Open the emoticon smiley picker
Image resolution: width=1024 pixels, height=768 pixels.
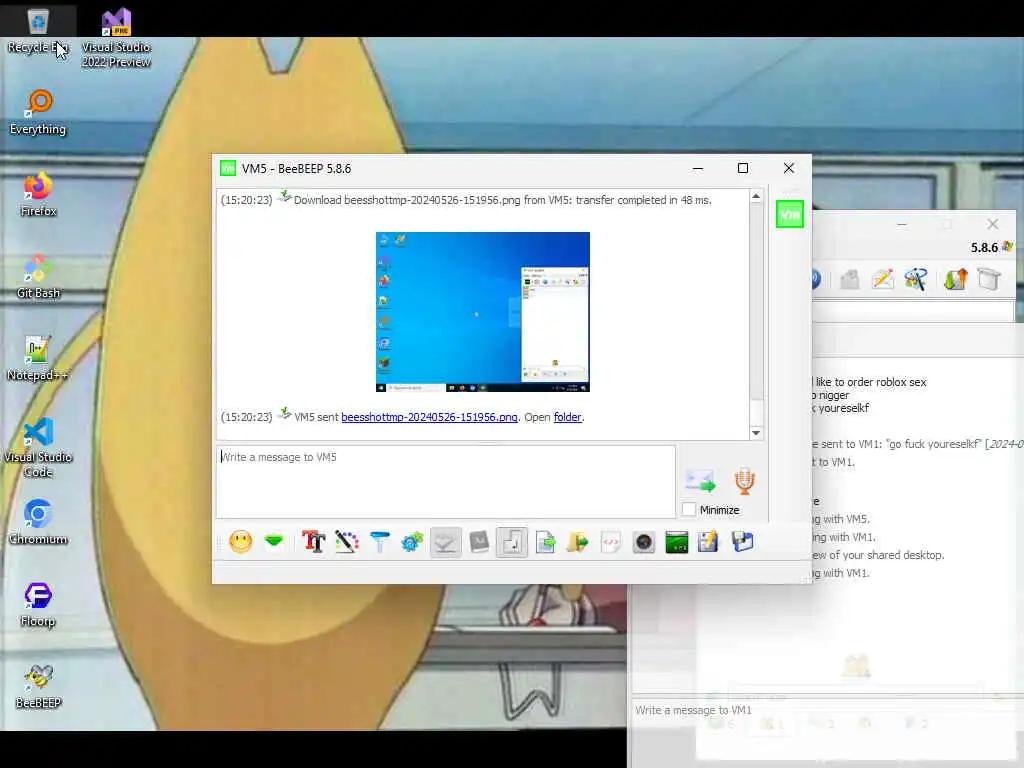point(240,541)
